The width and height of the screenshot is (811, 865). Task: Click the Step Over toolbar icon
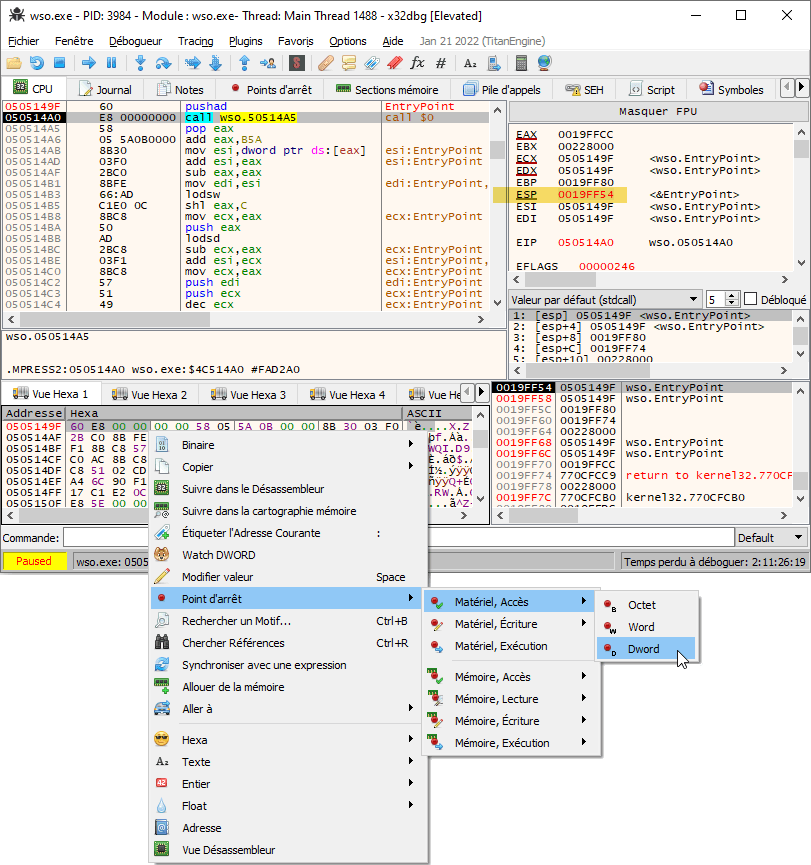[x=163, y=63]
